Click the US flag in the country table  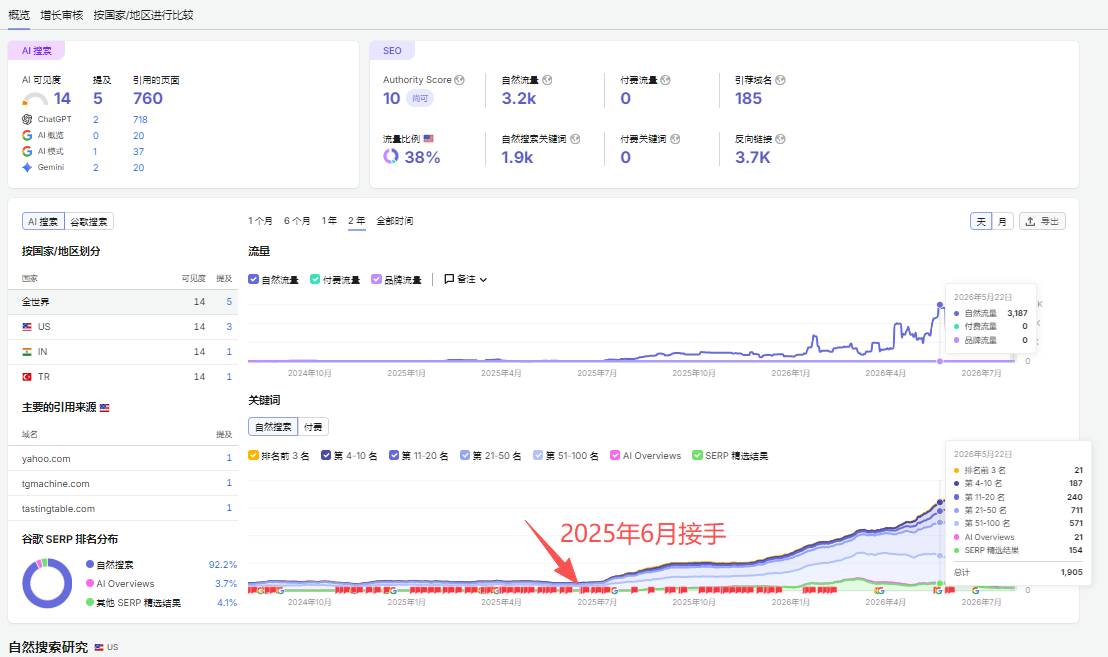[27, 326]
